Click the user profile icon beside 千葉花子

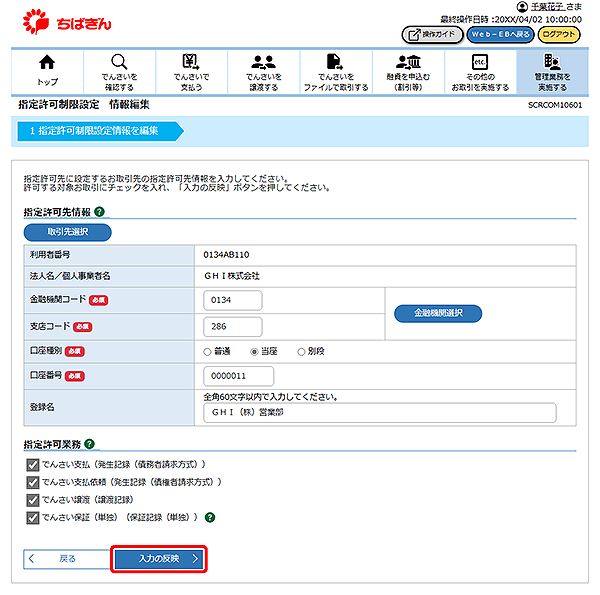pos(522,7)
